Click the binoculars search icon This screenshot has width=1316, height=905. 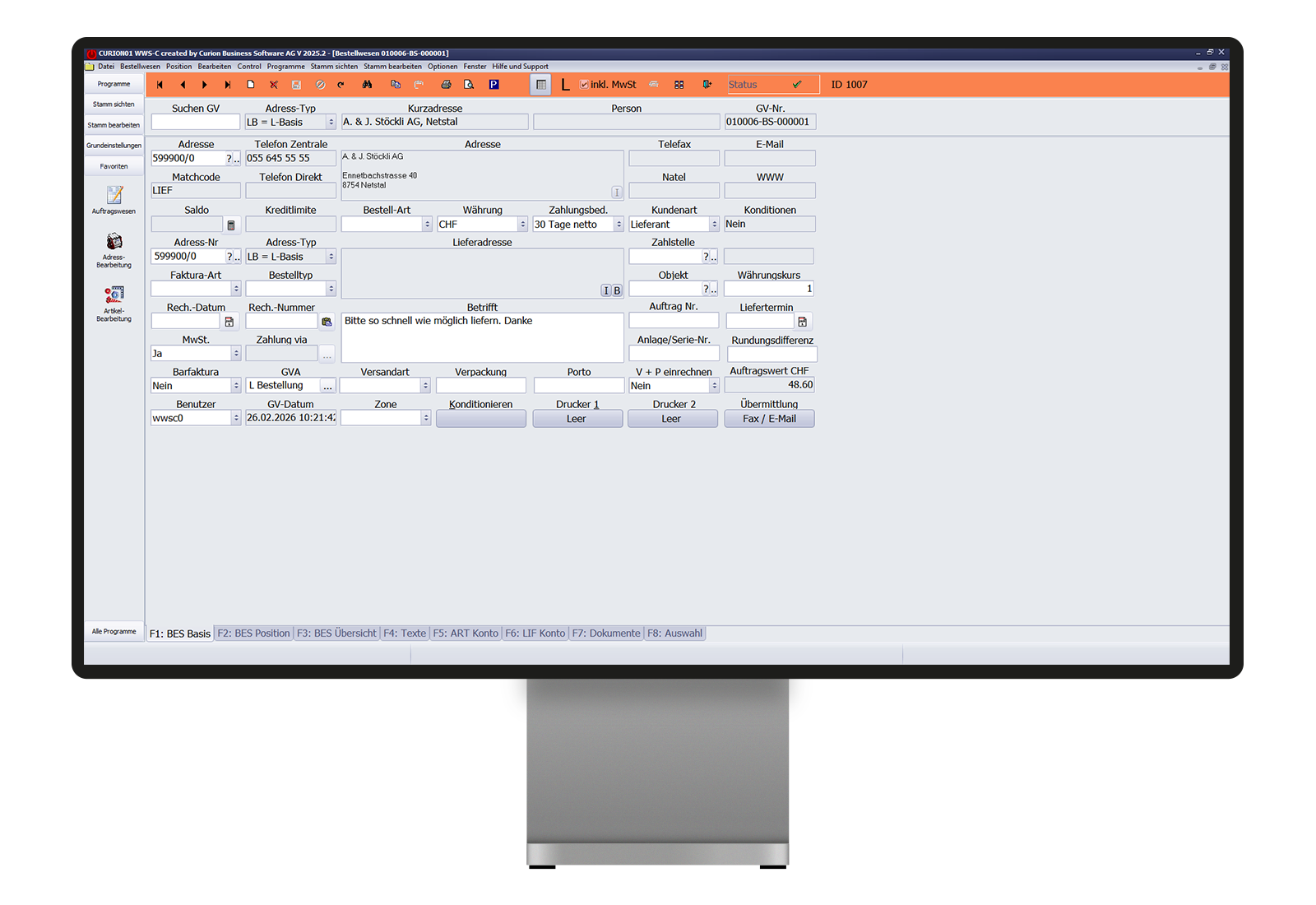[x=367, y=85]
